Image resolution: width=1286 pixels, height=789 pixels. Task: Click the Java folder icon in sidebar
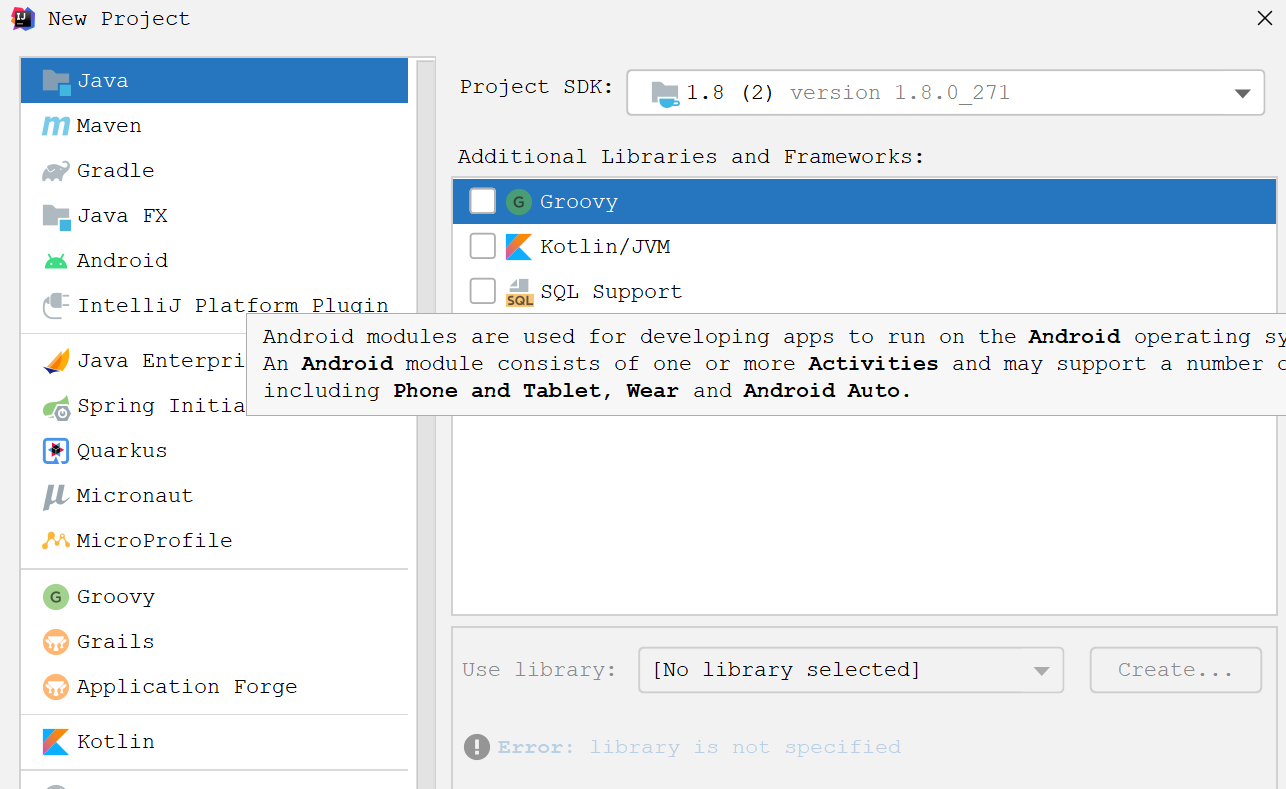coord(56,81)
